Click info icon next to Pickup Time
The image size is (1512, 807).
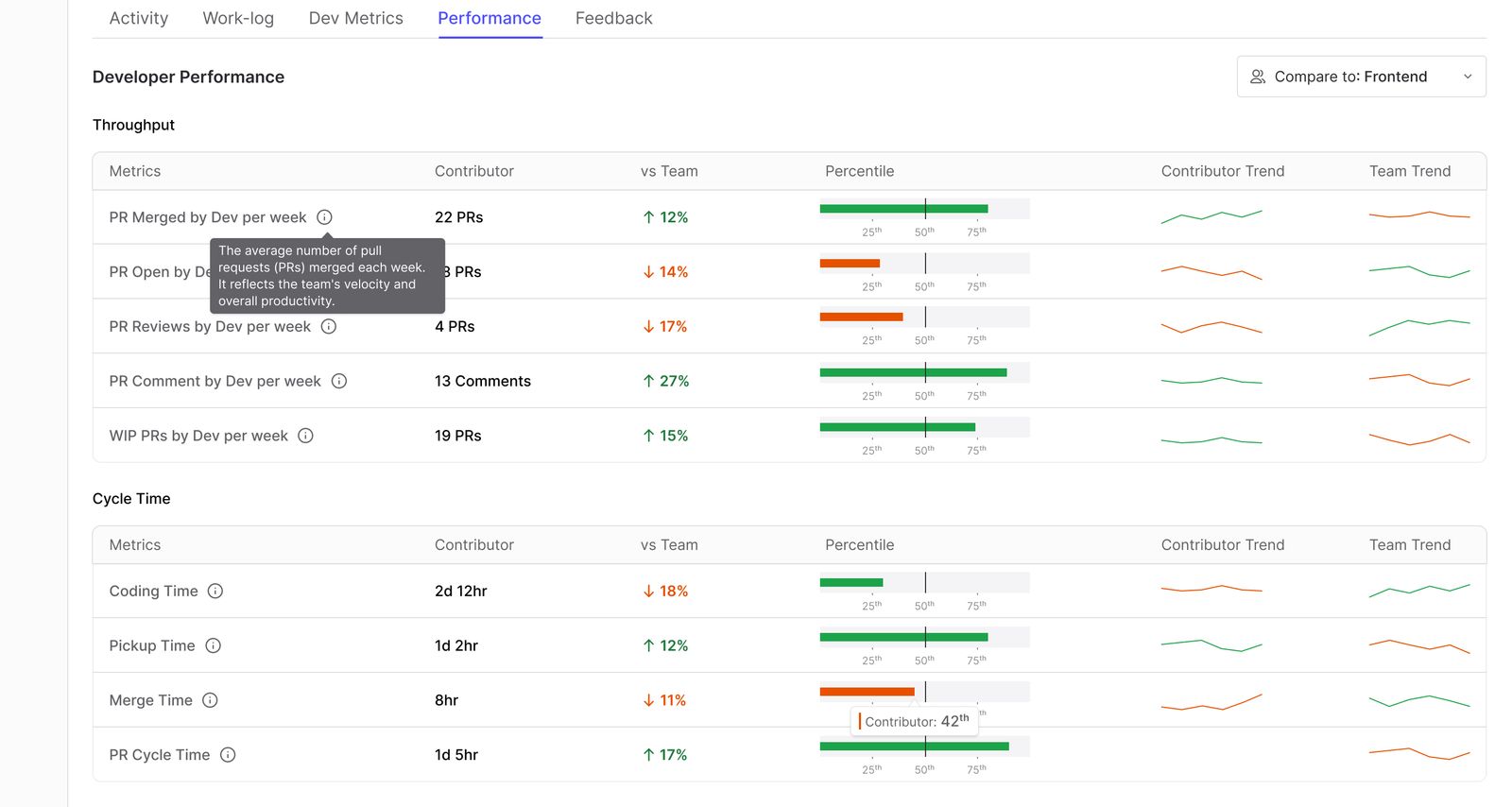click(x=214, y=646)
